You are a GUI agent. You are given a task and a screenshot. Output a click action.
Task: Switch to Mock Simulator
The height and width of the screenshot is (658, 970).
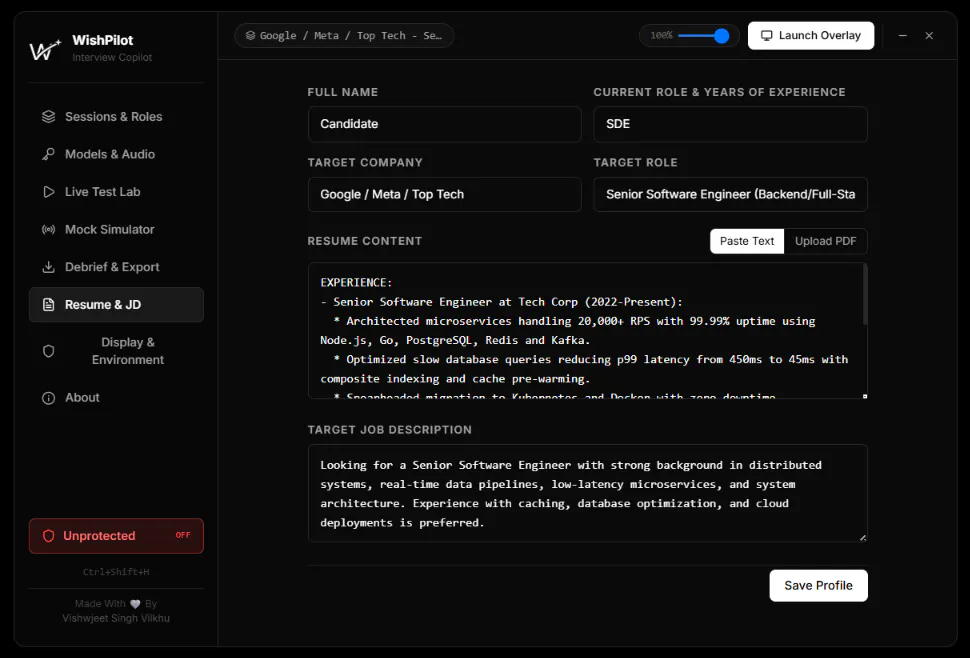[x=116, y=229]
